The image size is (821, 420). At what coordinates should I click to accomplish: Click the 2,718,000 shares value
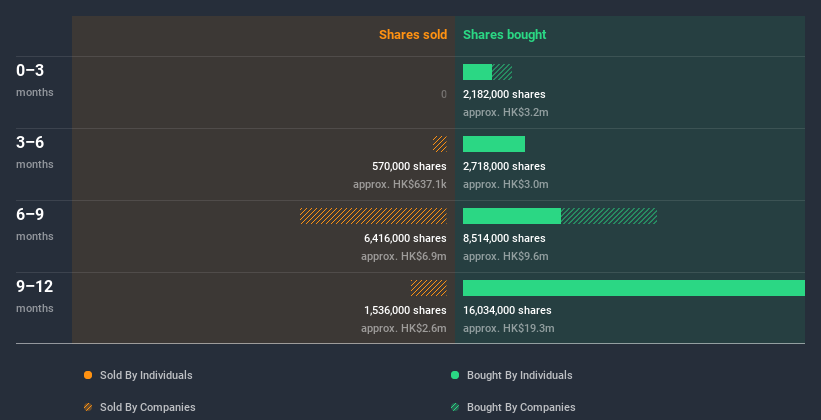click(504, 167)
